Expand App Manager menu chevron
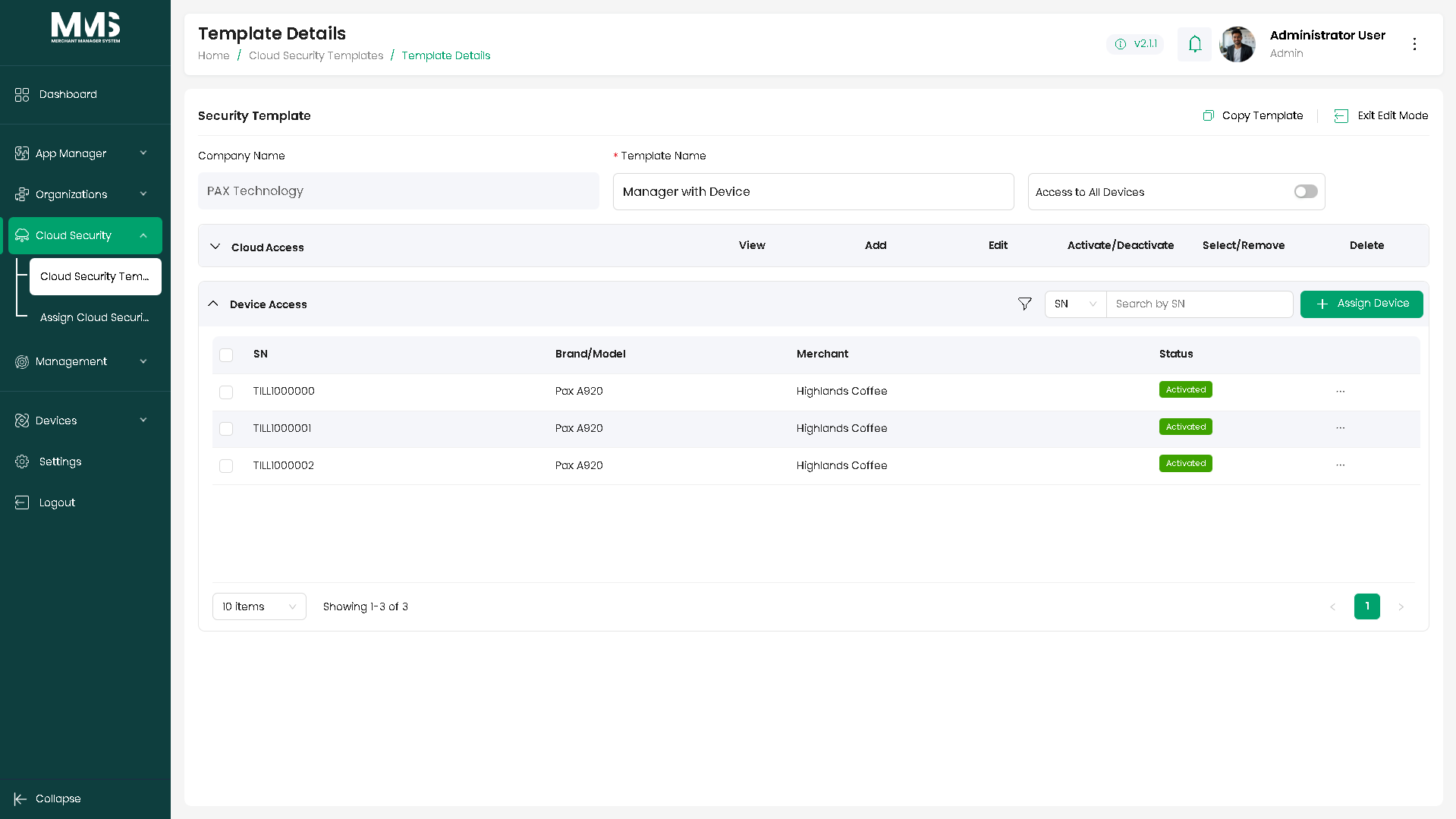 click(143, 153)
